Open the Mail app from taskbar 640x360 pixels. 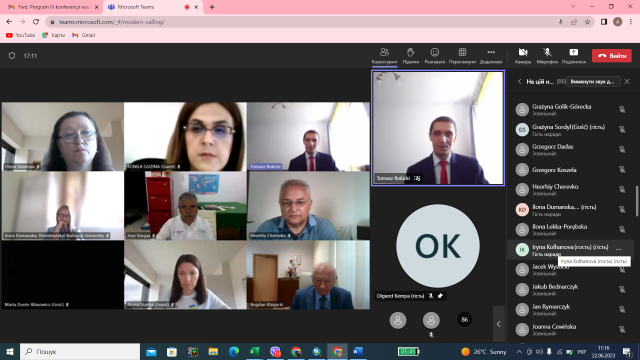click(151, 351)
